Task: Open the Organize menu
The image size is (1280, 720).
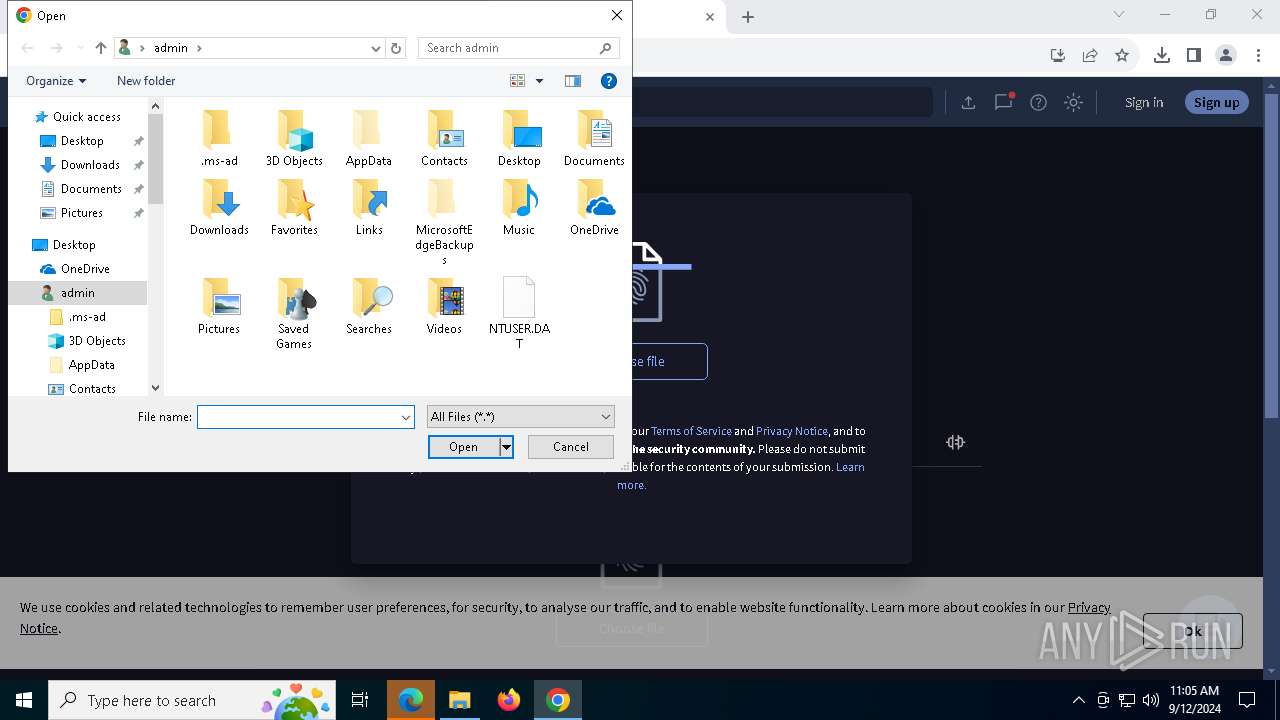Action: (56, 81)
